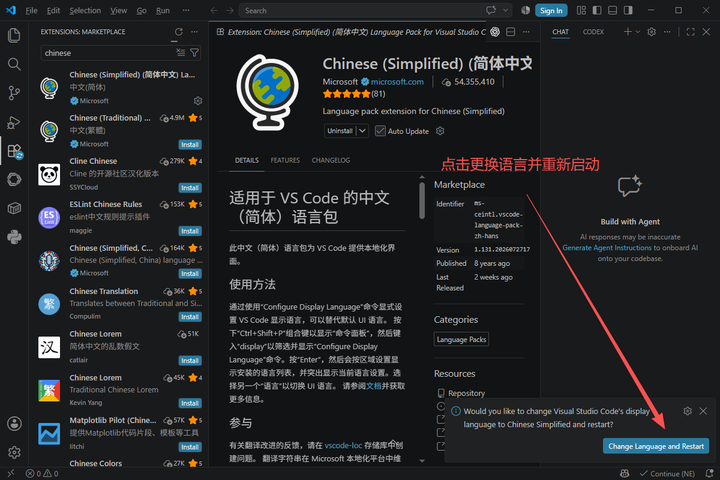Screen dimensions: 720x480
Task: Switch to the FEATURES tab
Action: point(285,160)
